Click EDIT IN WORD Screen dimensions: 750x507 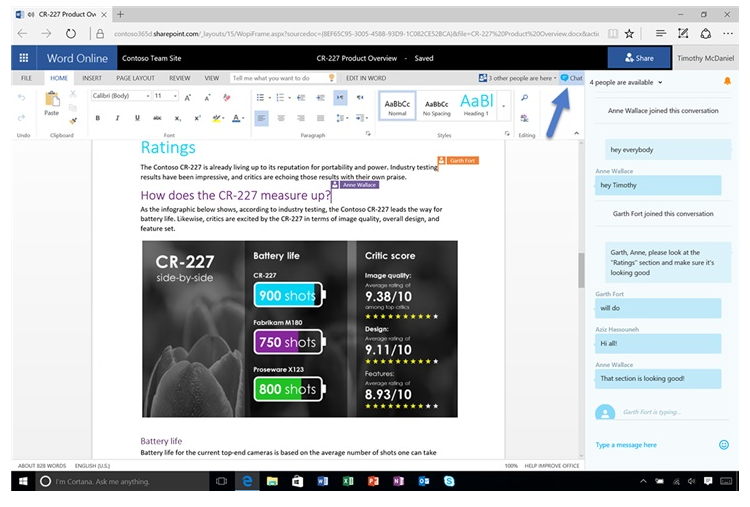point(366,78)
